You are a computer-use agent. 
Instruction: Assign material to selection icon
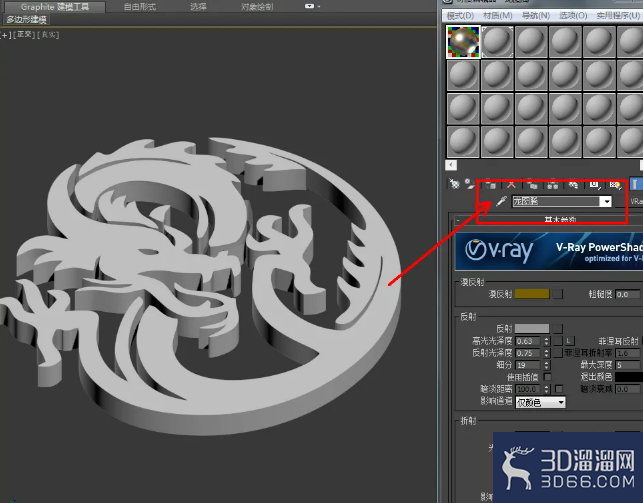tap(490, 185)
